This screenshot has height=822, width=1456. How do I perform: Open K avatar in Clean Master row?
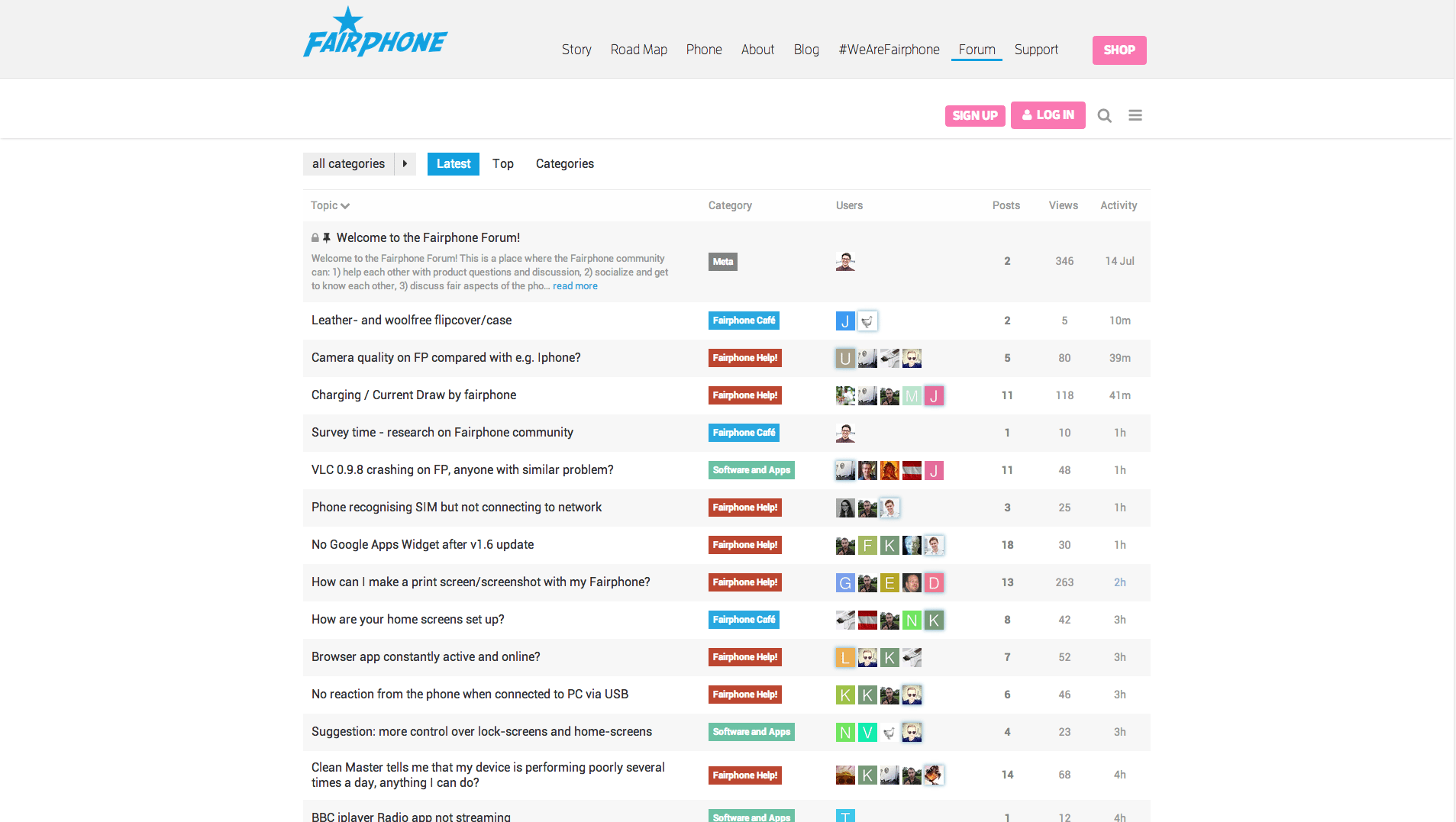867,775
